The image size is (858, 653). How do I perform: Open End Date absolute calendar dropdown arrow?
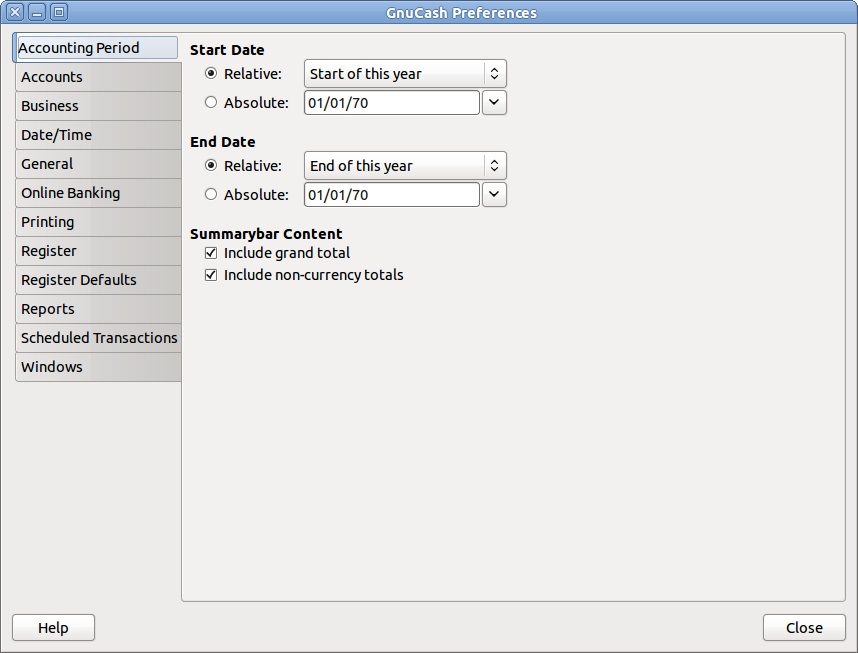click(x=494, y=195)
